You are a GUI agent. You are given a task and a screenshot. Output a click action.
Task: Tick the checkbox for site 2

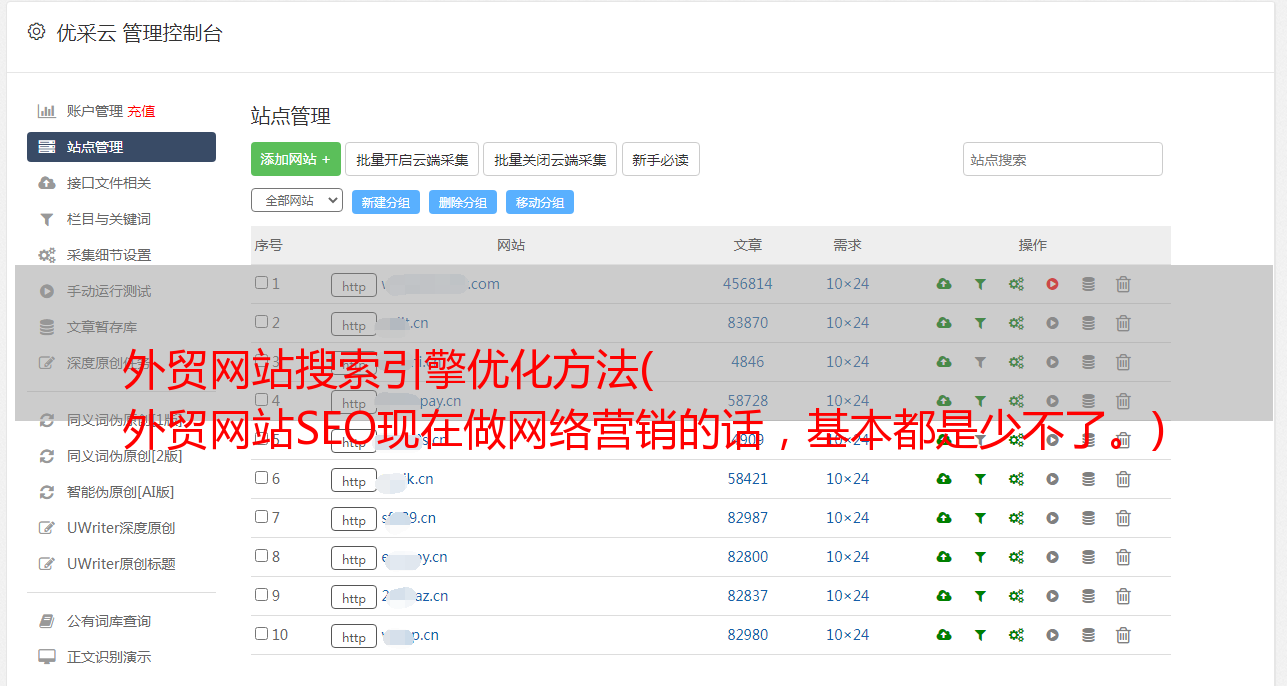coord(261,322)
